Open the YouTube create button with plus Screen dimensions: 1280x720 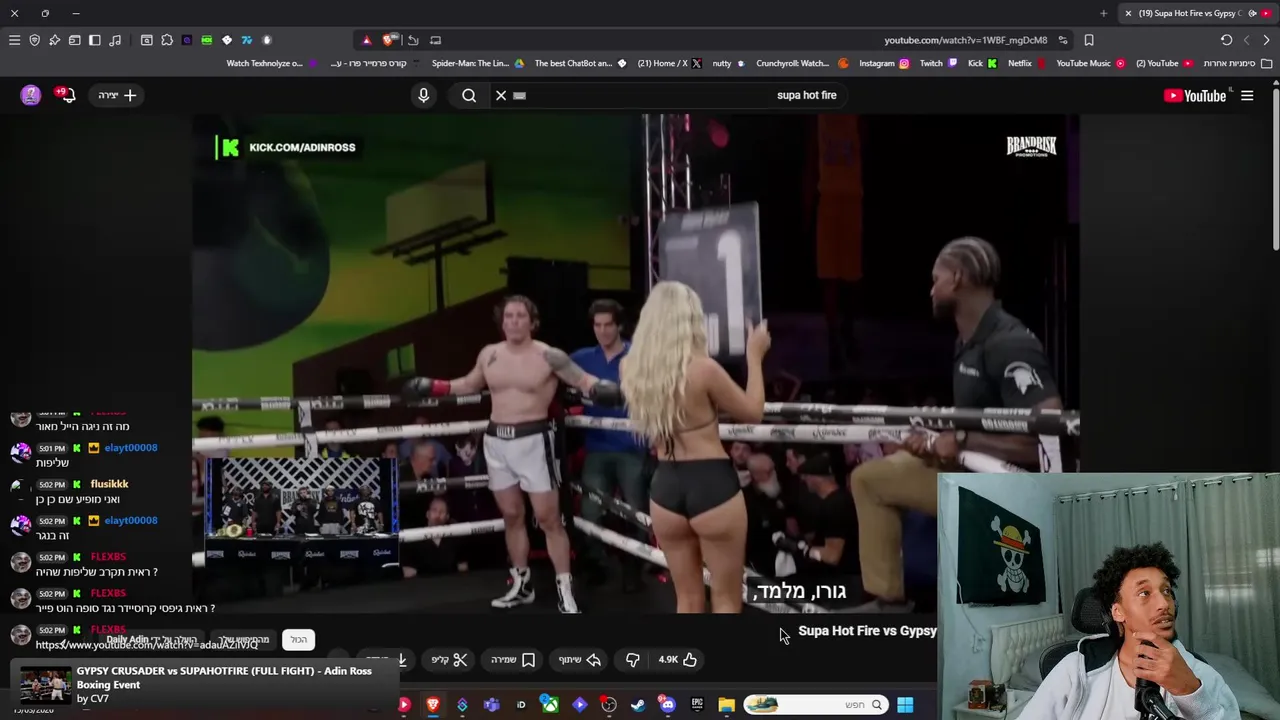pyautogui.click(x=117, y=95)
